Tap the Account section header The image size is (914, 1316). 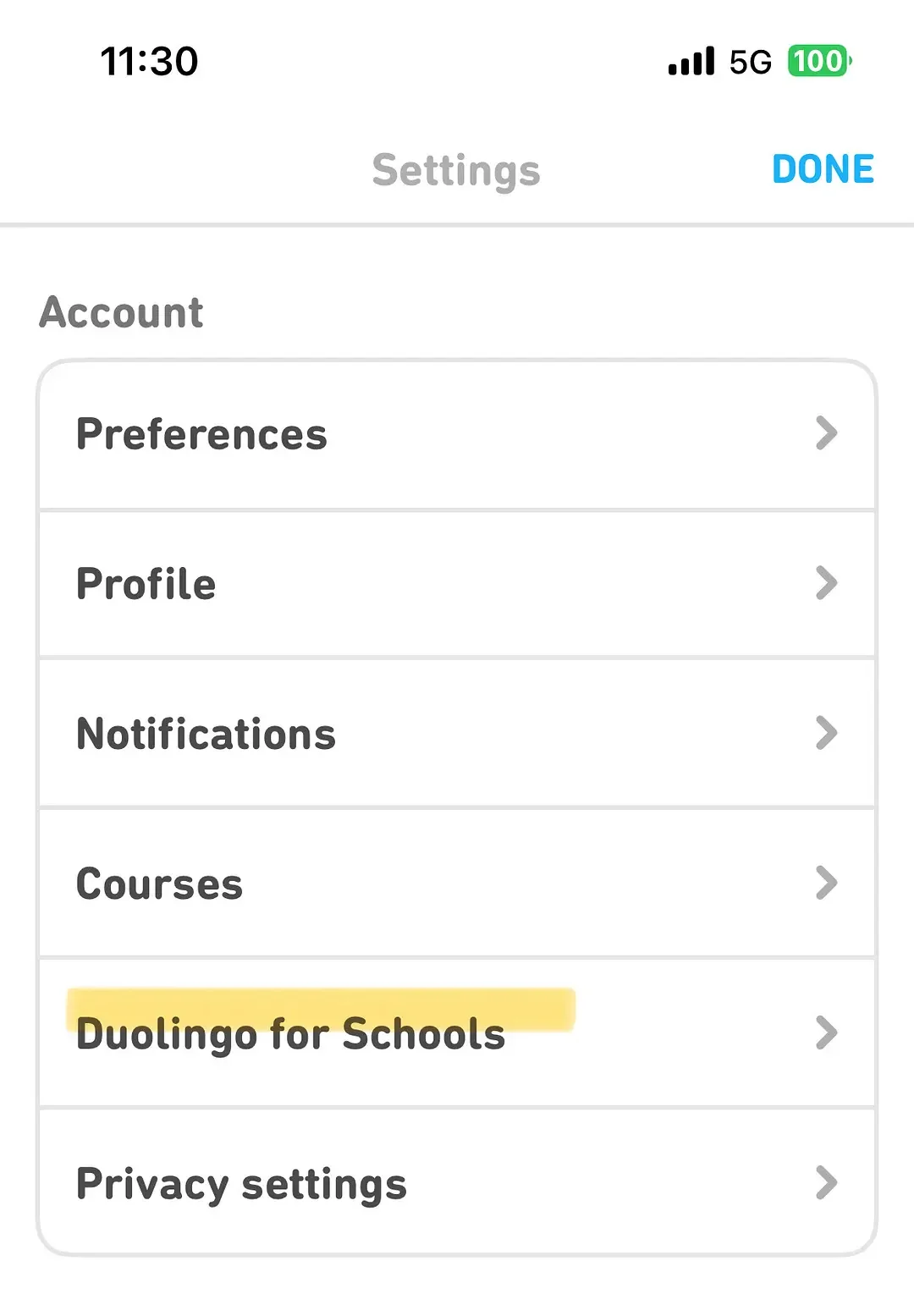pos(121,312)
